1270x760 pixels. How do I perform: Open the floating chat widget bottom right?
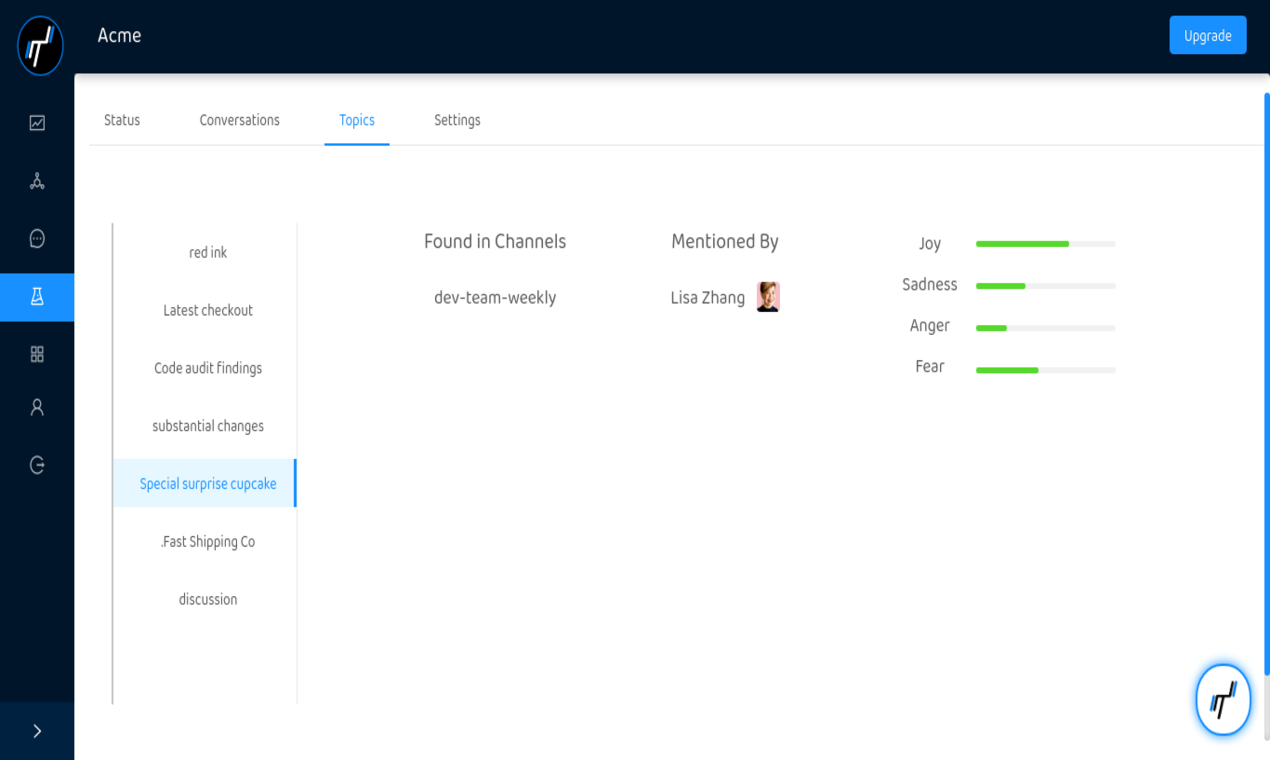[x=1223, y=699]
